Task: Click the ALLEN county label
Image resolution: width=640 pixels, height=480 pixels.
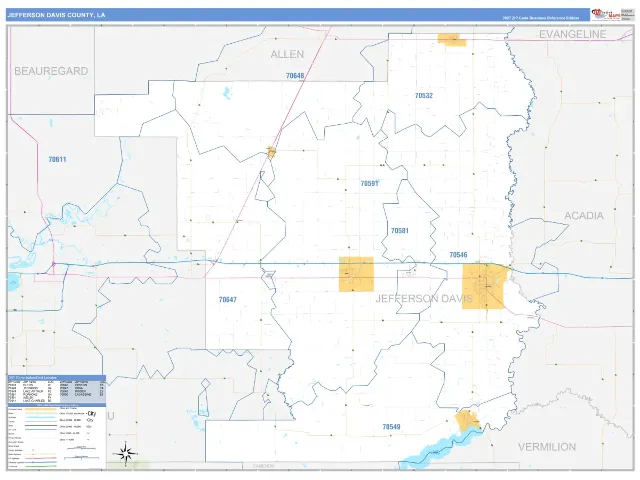Action: [x=287, y=54]
